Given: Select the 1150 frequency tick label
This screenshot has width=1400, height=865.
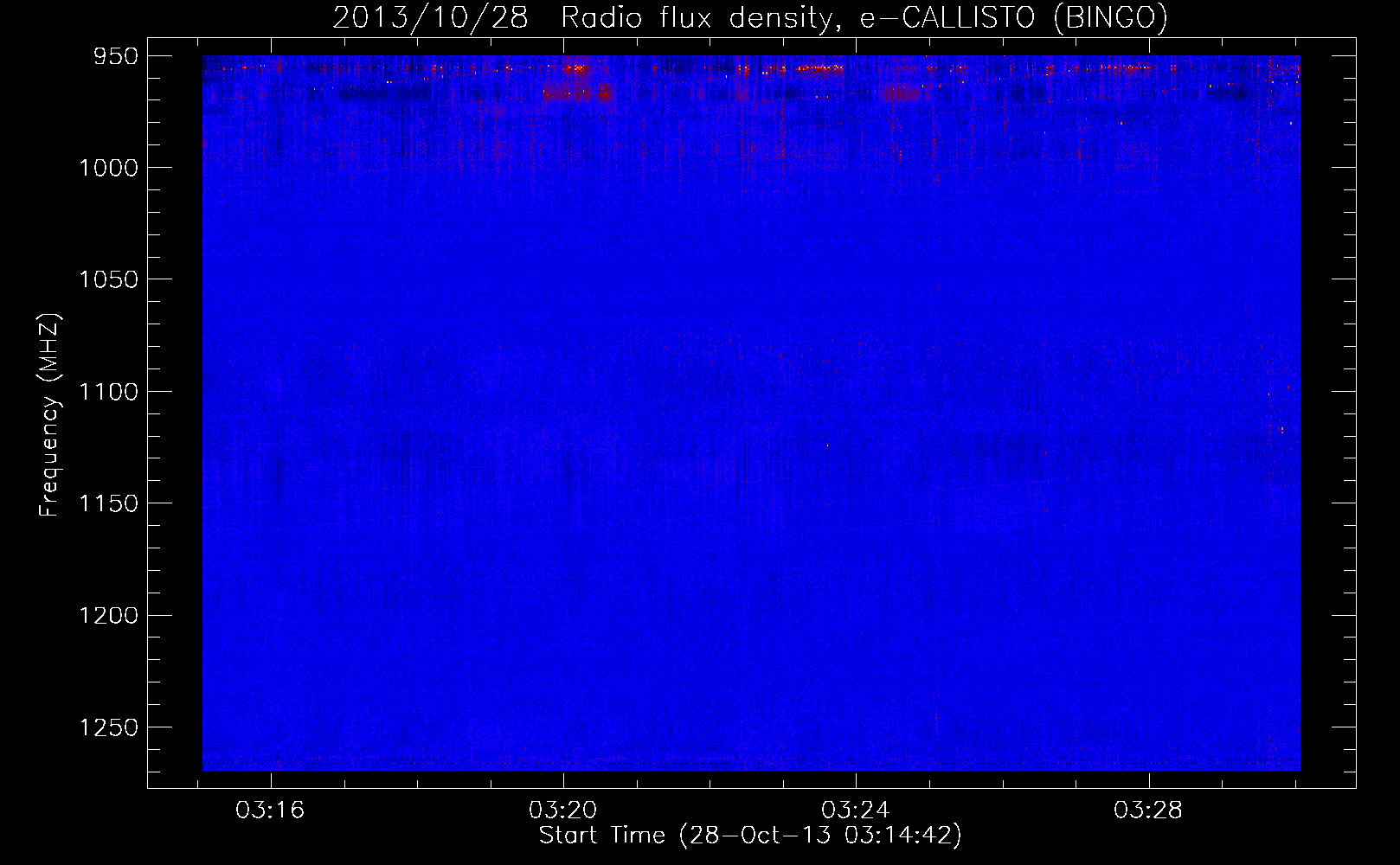Looking at the screenshot, I should tap(109, 503).
